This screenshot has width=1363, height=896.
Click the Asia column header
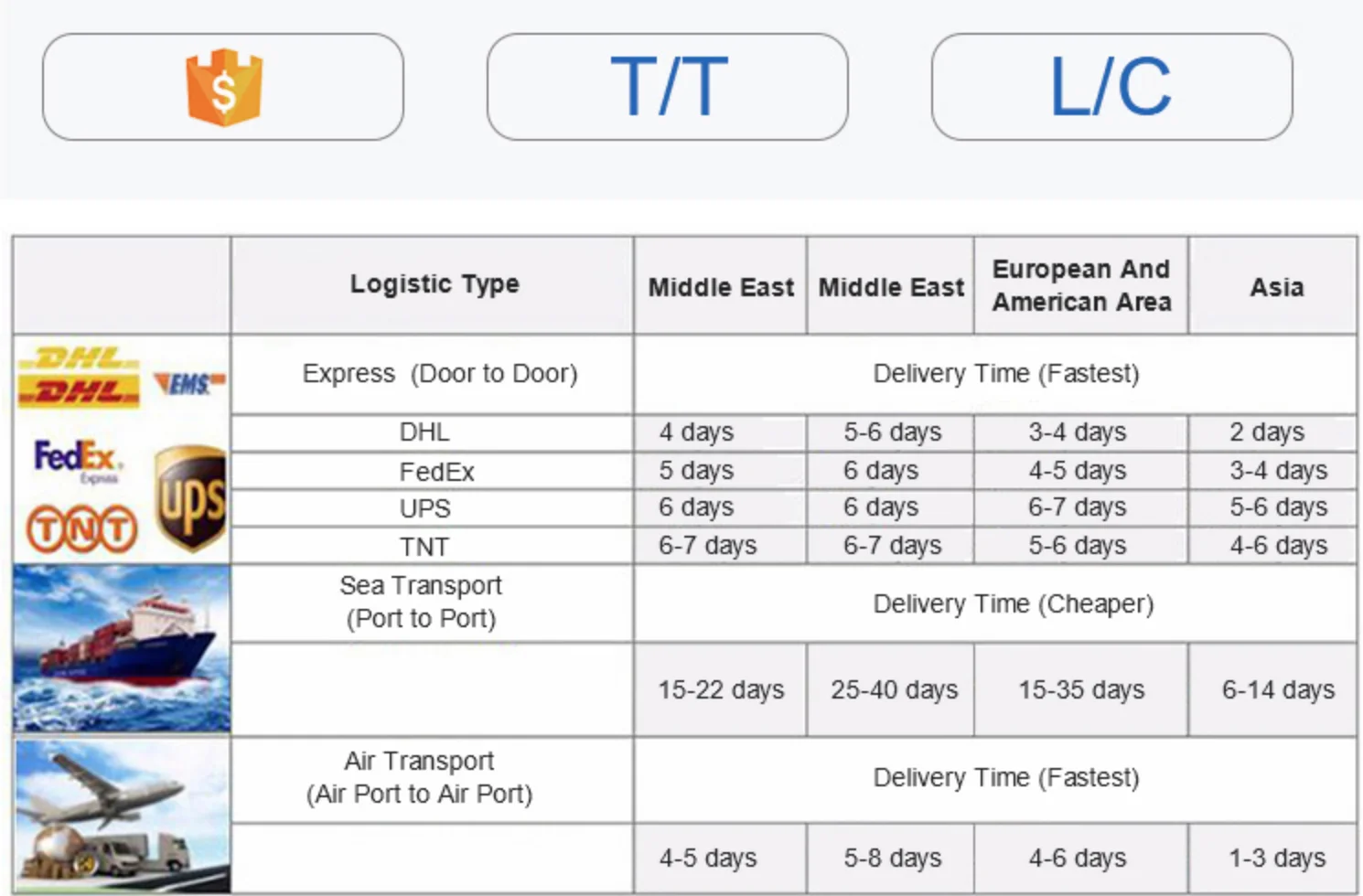(1276, 287)
